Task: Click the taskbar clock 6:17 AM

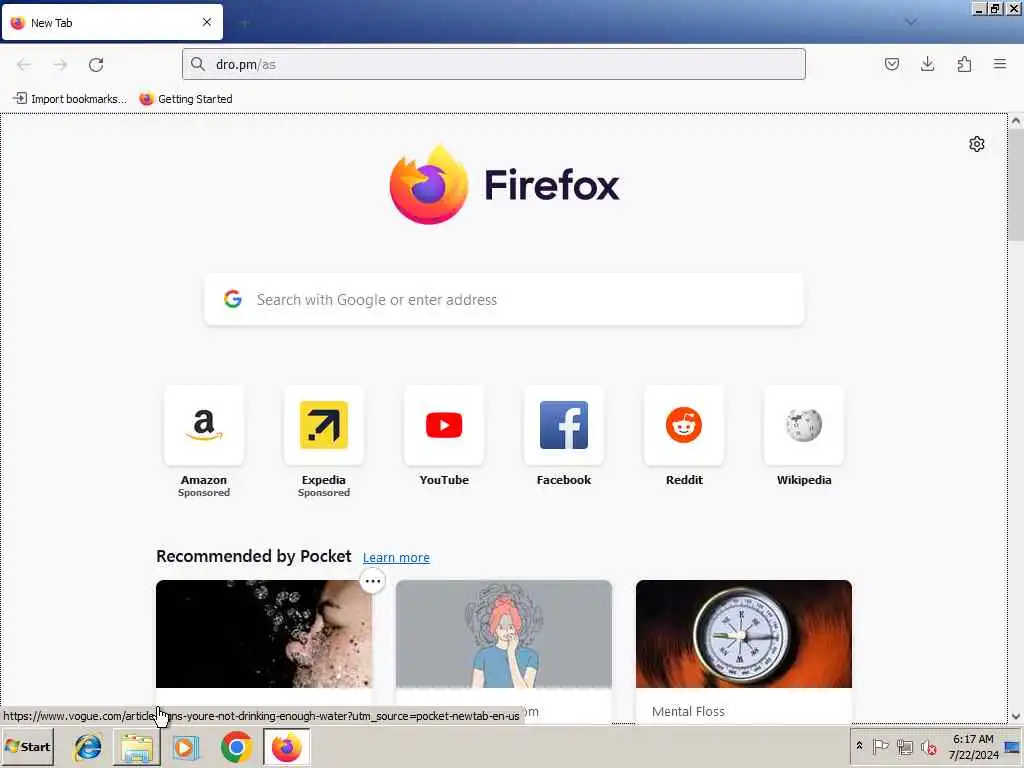Action: pos(973,739)
